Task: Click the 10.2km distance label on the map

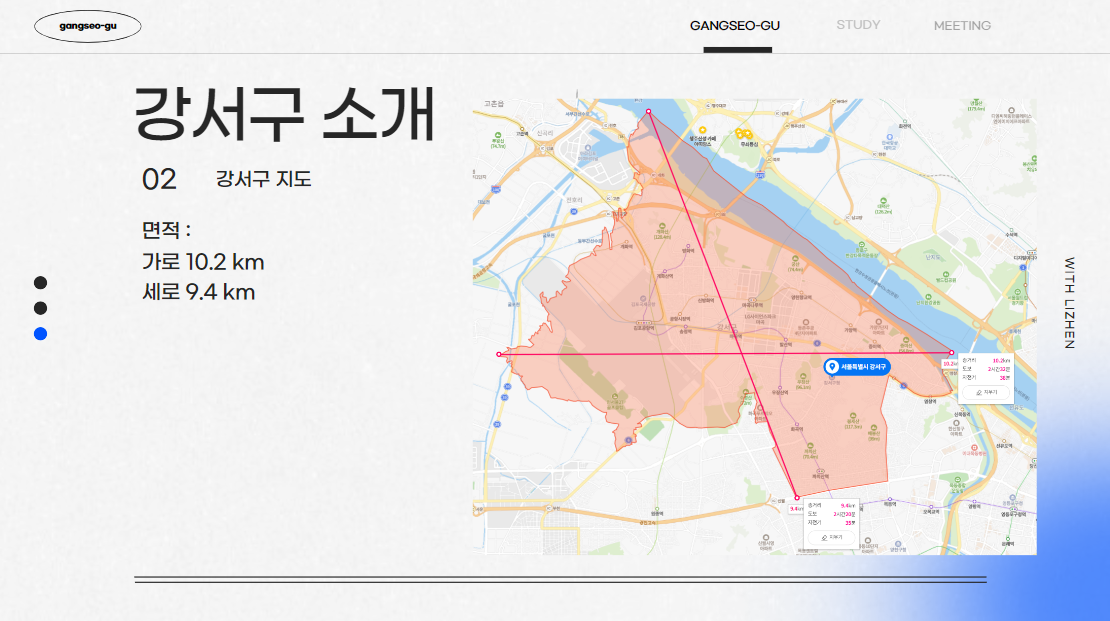Action: tap(949, 364)
